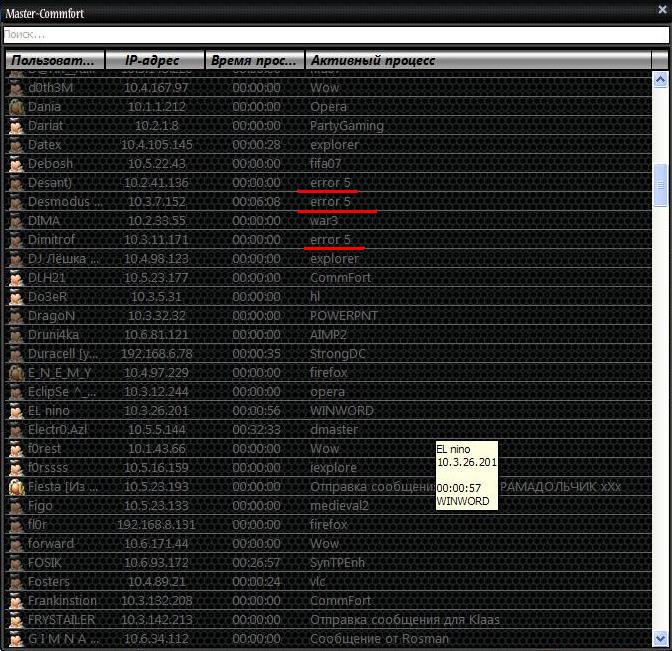Image resolution: width=672 pixels, height=651 pixels.
Task: Select the icon beside E_N_E_M_Y
Action: (x=16, y=373)
